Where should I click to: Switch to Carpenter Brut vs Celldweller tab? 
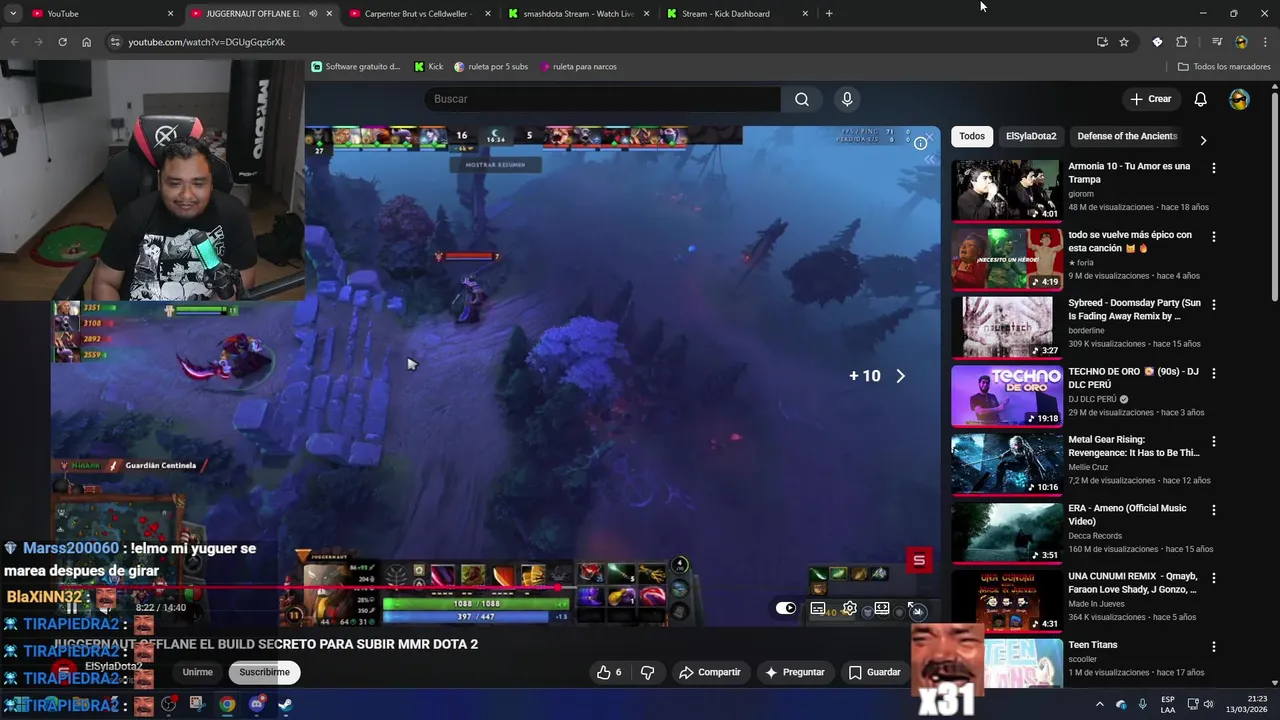coord(420,13)
